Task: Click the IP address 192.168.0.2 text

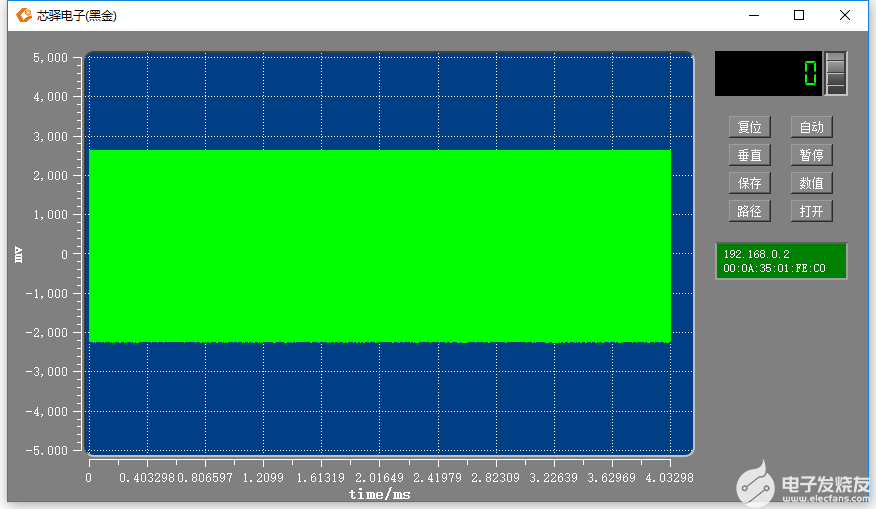Action: [x=756, y=254]
